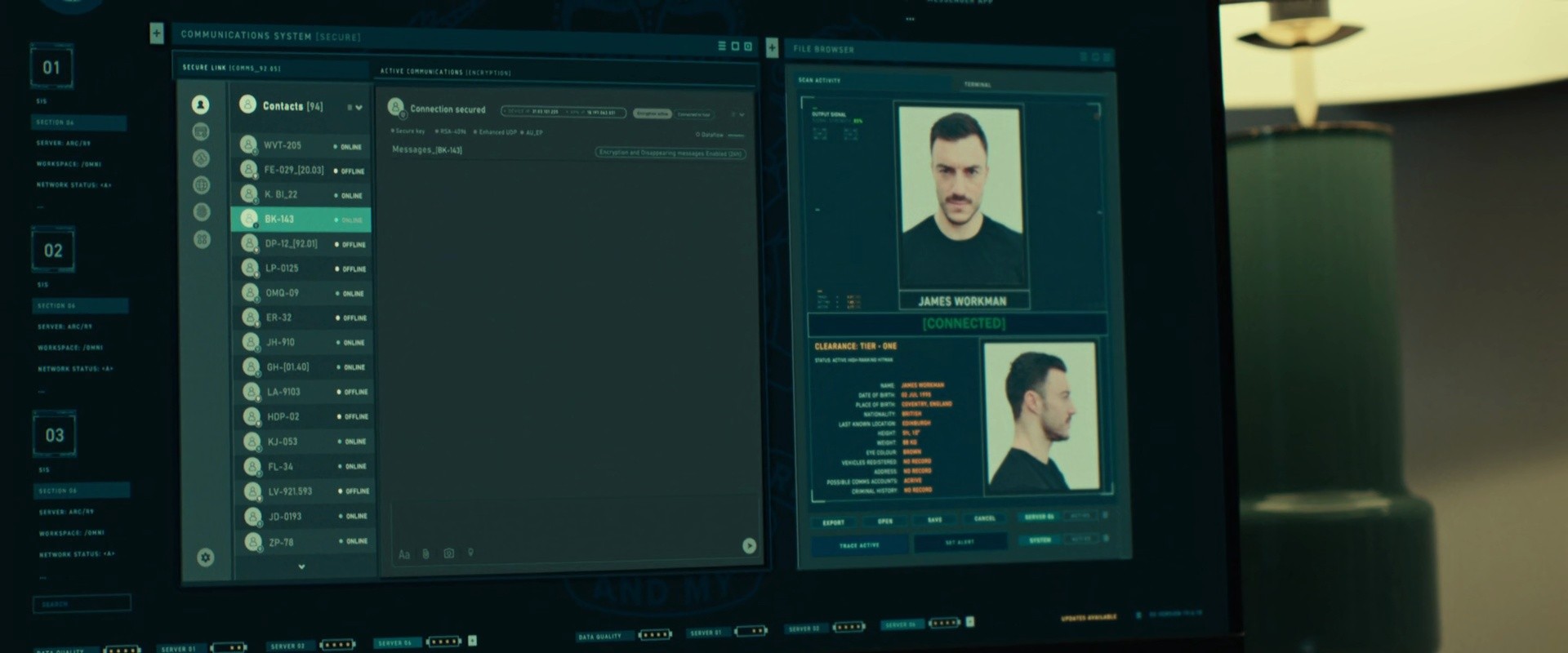This screenshot has width=1568, height=653.
Task: Switch to the Terminal tab
Action: pyautogui.click(x=977, y=84)
